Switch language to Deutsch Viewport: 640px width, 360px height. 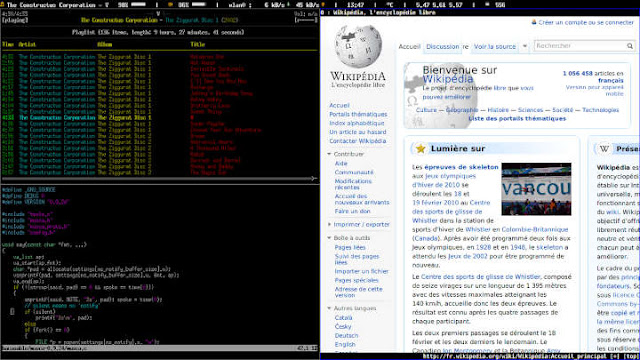tap(346, 336)
